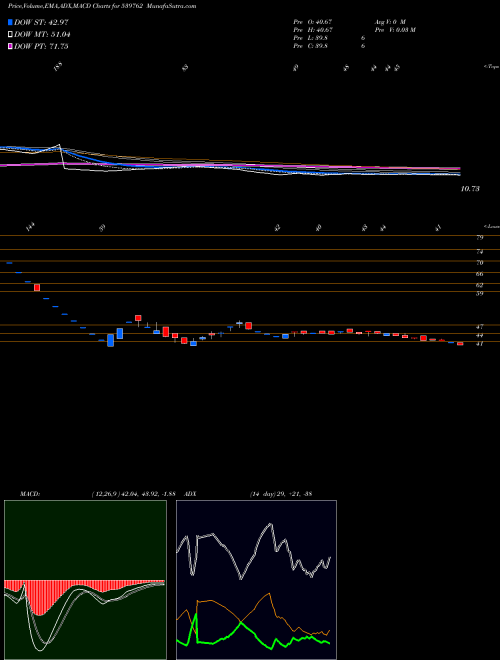Image resolution: width=500 pixels, height=660 pixels.
Task: Select the 'DOW ST: 42.97' legend text
Action: [x=41, y=23]
